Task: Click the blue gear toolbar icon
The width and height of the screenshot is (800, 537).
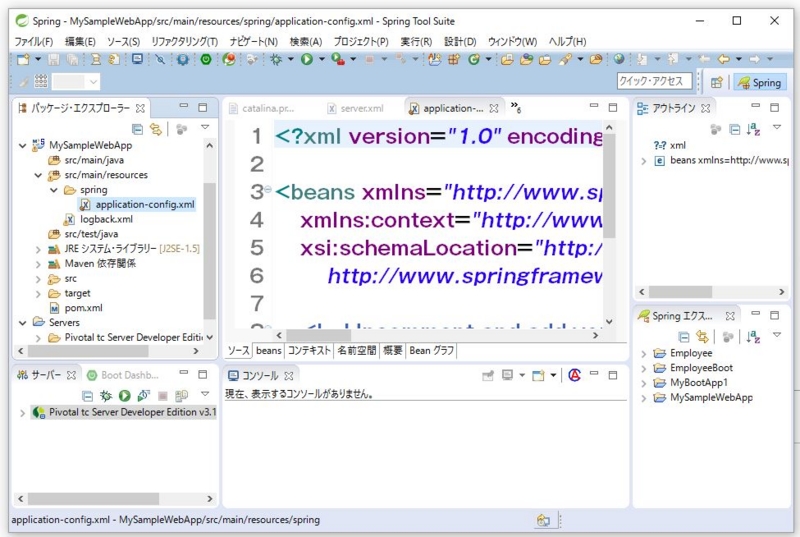Action: [183, 60]
